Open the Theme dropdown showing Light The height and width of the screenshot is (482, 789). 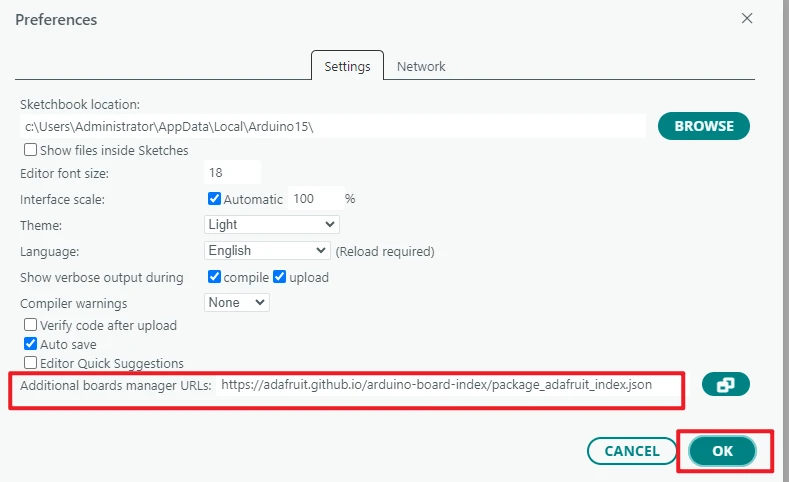tap(272, 225)
